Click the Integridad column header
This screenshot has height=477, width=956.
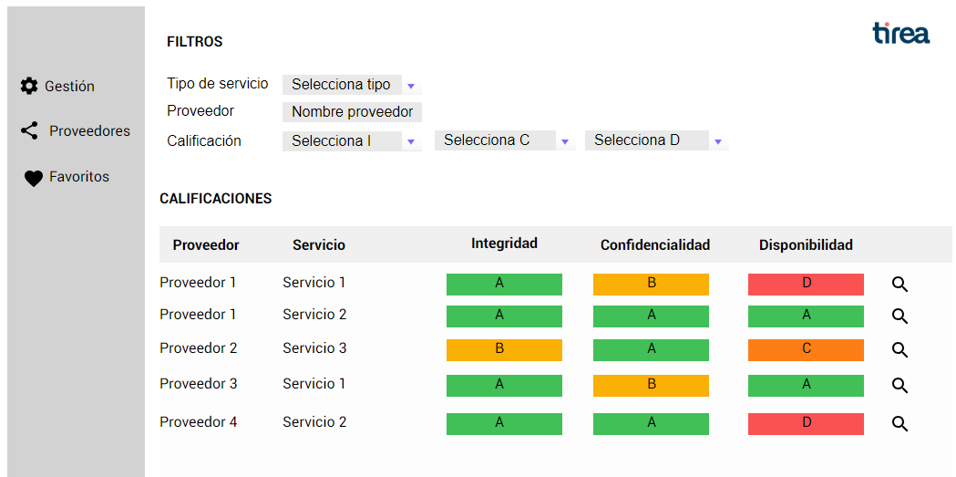pyautogui.click(x=504, y=243)
